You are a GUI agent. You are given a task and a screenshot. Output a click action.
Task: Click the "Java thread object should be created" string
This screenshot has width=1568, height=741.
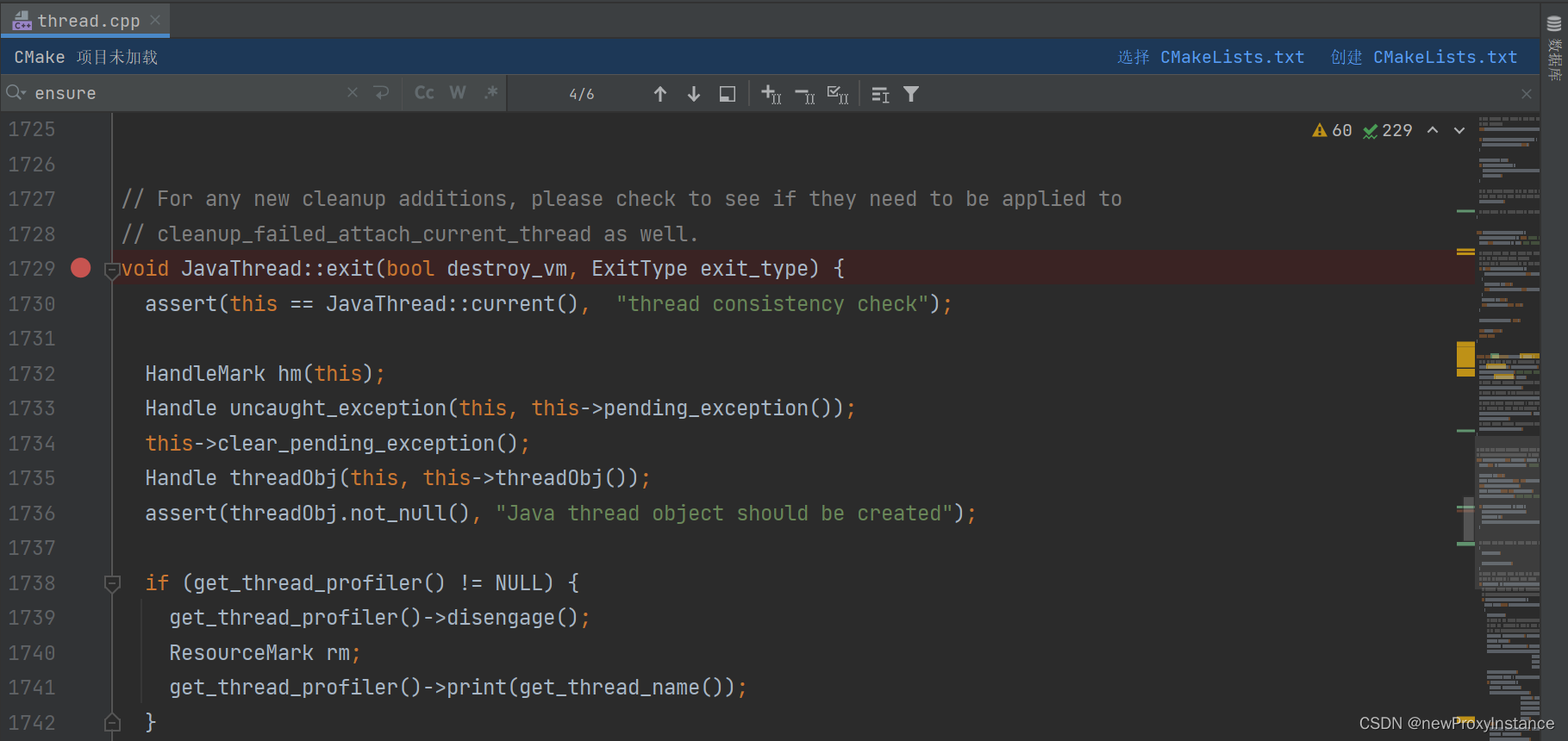click(x=724, y=513)
